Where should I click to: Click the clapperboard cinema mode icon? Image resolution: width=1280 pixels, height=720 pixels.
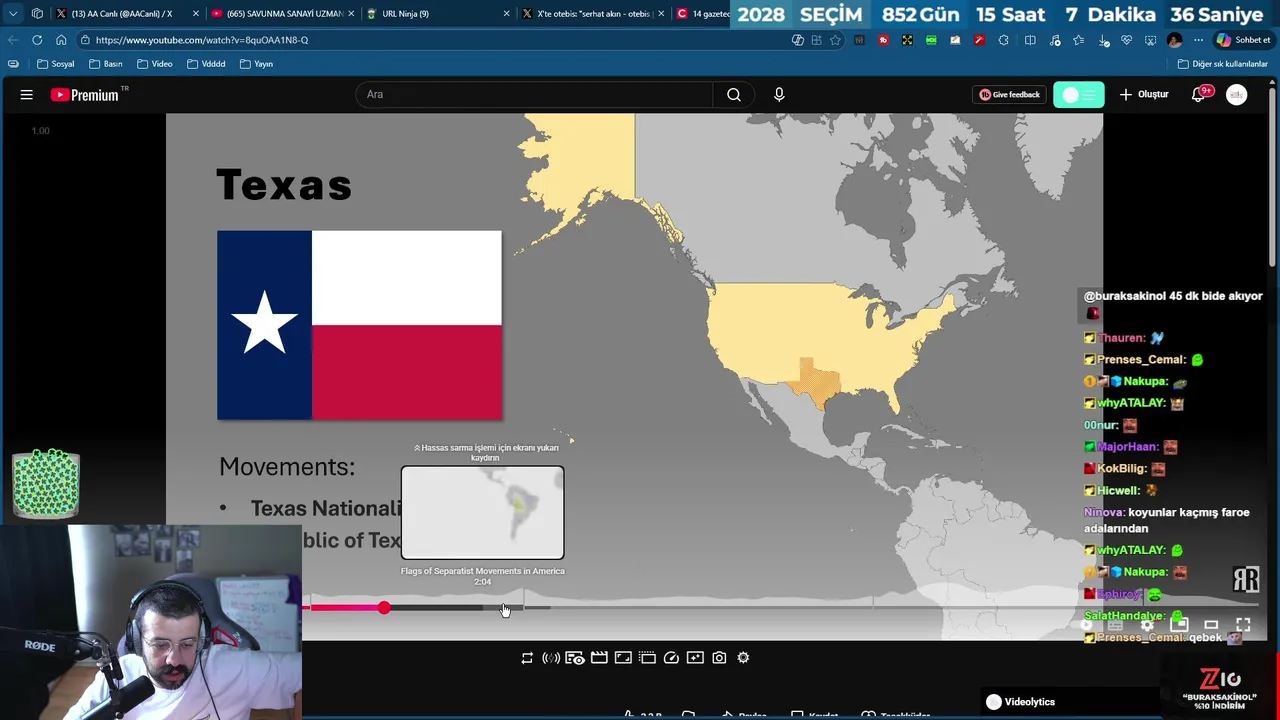599,658
